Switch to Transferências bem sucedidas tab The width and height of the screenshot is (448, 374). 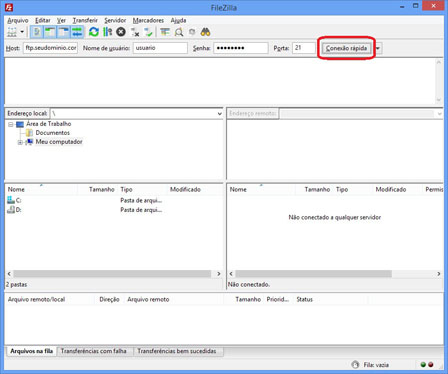point(177,351)
